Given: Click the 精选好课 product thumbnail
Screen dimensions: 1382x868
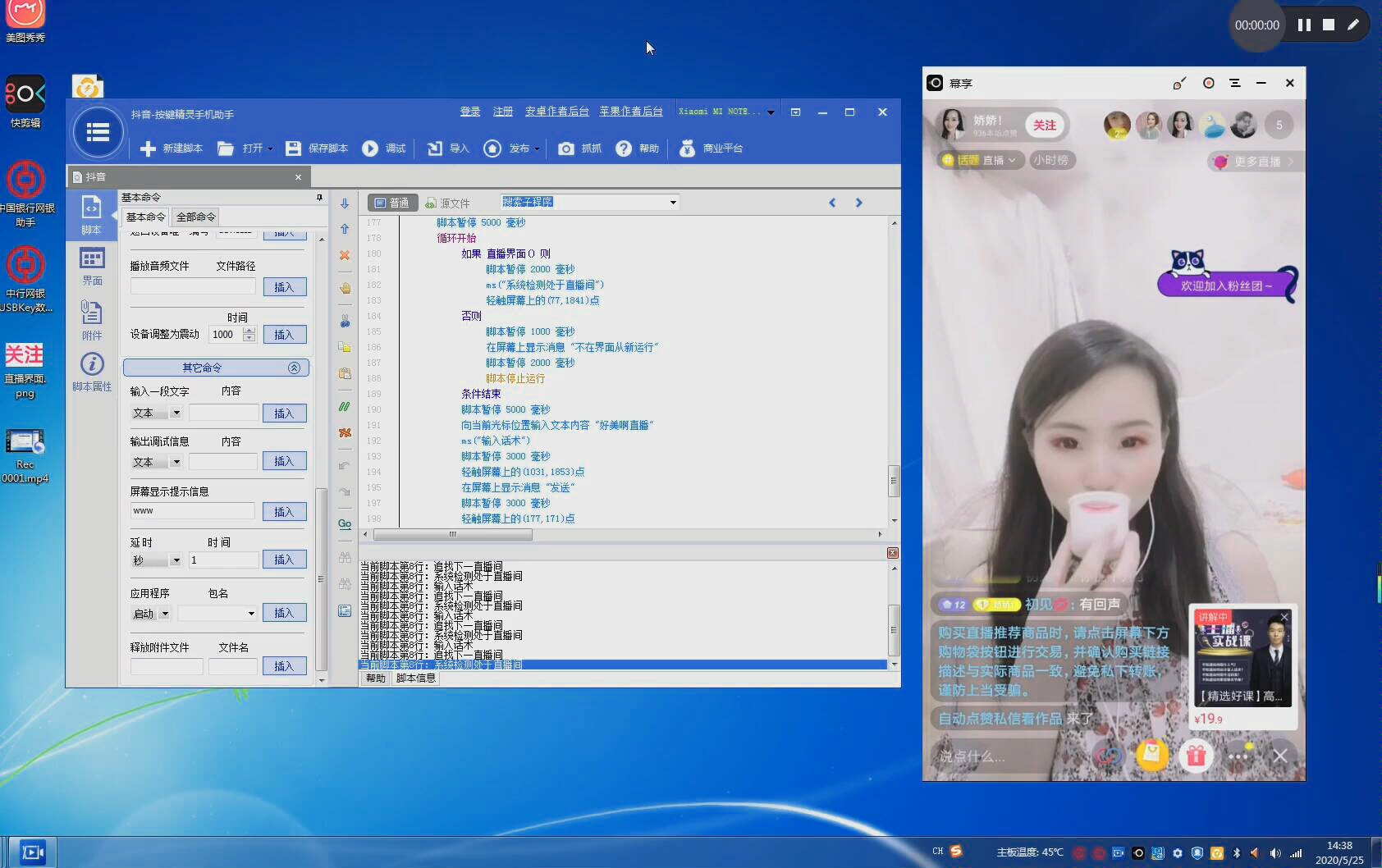Looking at the screenshot, I should [1242, 658].
